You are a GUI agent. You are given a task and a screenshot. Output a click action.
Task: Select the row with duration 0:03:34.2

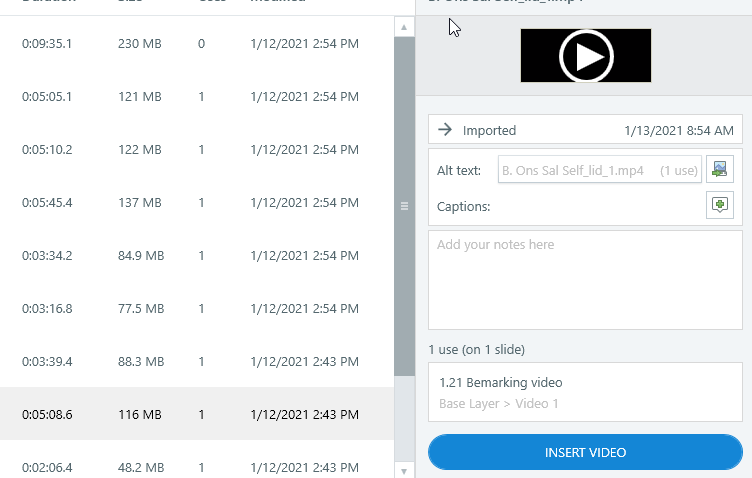[197, 256]
